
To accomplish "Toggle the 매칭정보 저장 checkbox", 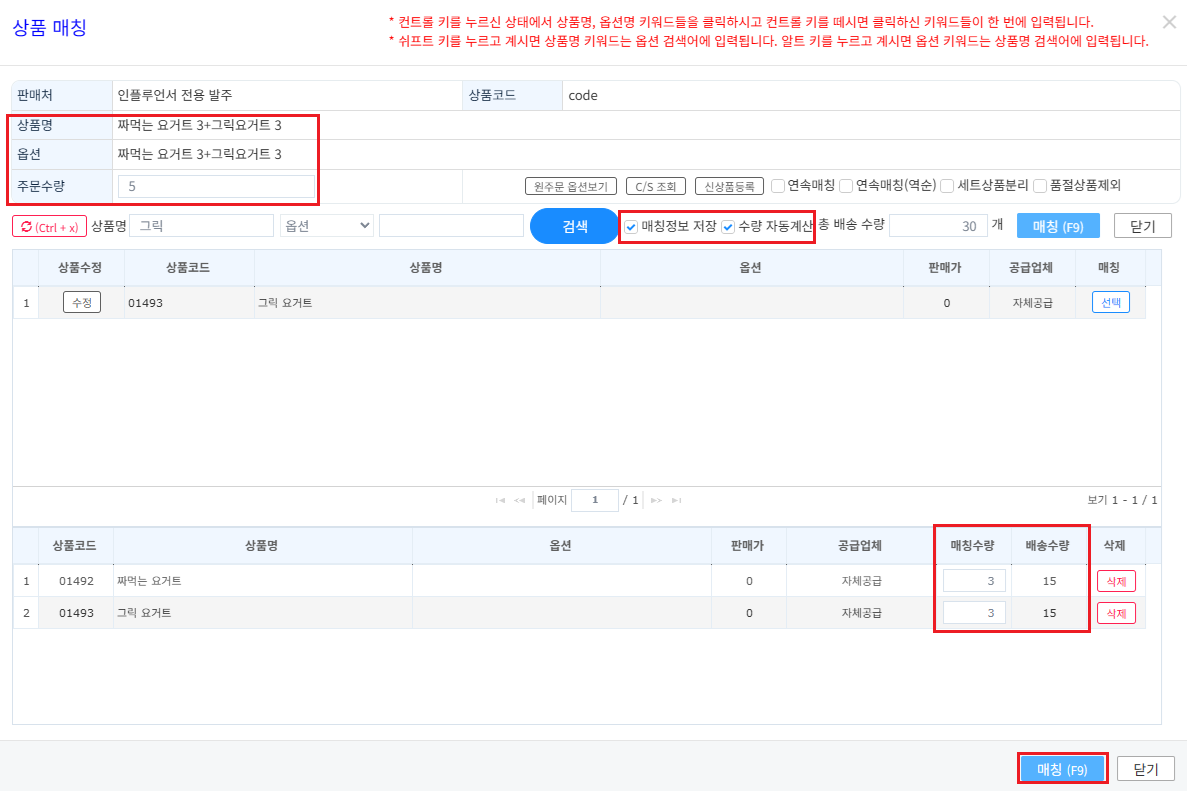I will pos(631,226).
